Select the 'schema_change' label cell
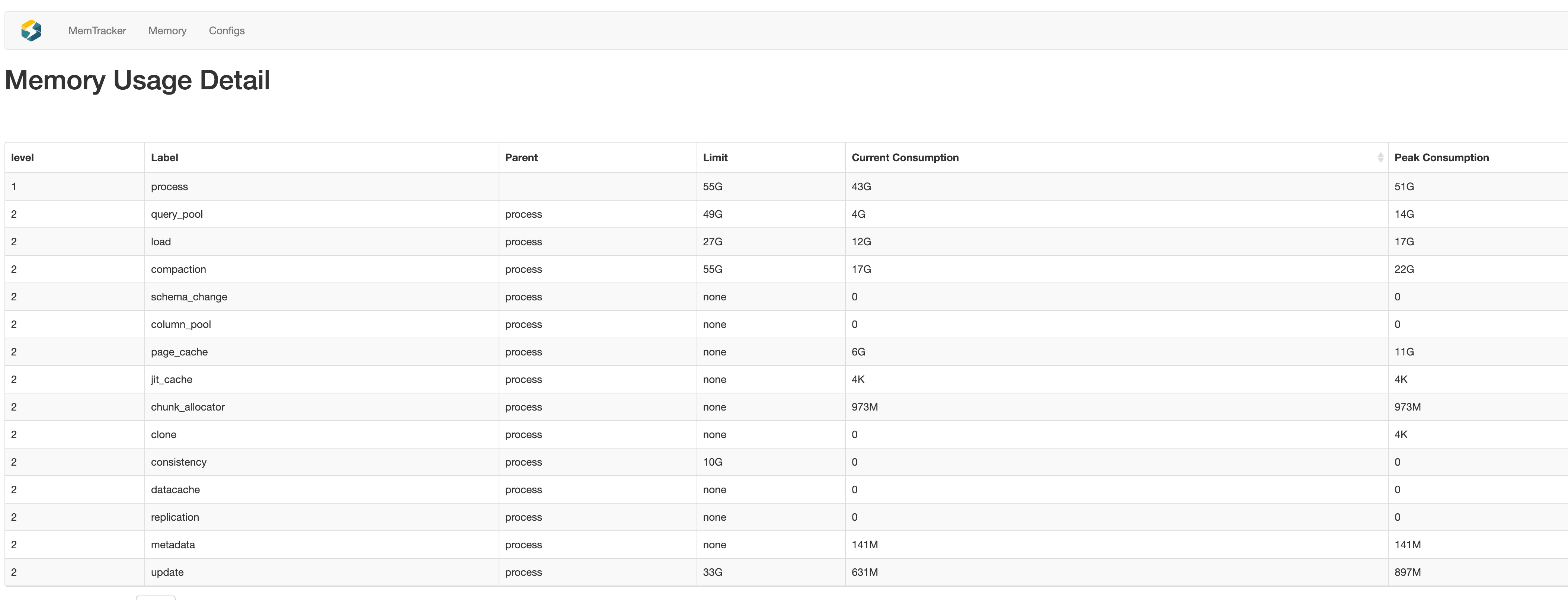Screen dimensions: 1568x600 [321, 297]
